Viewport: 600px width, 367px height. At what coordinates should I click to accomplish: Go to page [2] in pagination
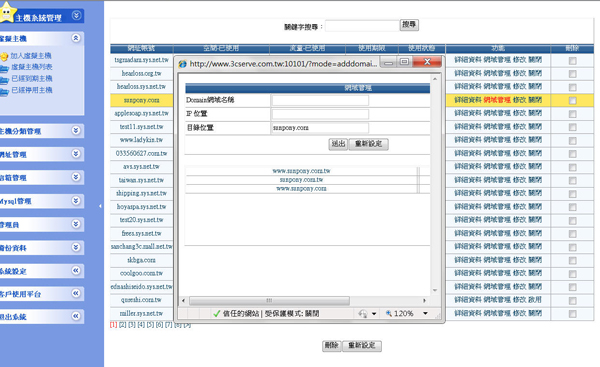coord(122,325)
